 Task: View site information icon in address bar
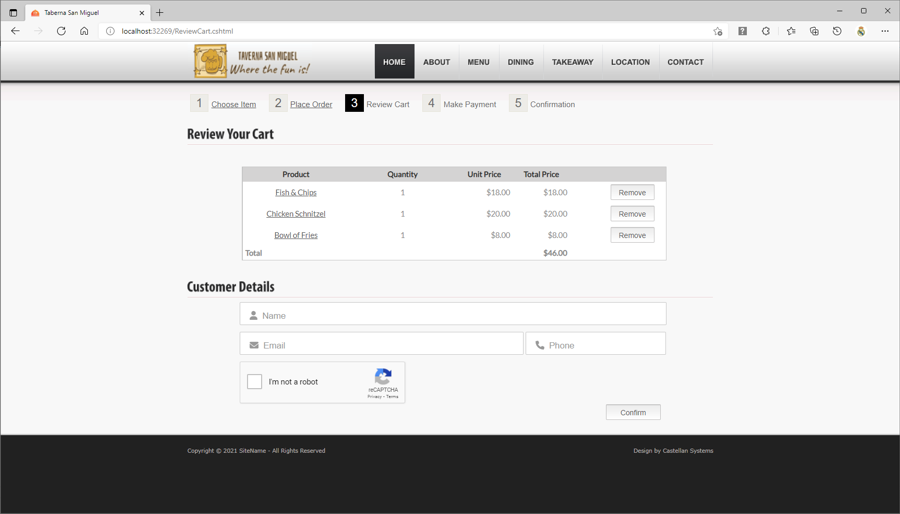(110, 31)
